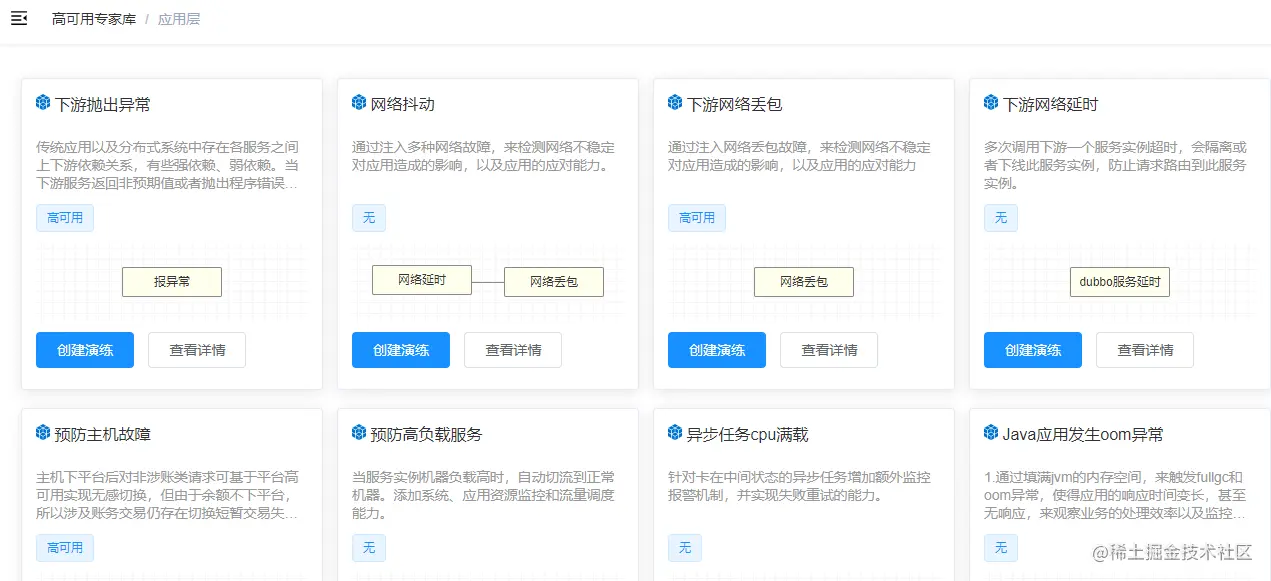The image size is (1271, 581).
Task: View details of 下游网络丢包
Action: click(x=829, y=350)
